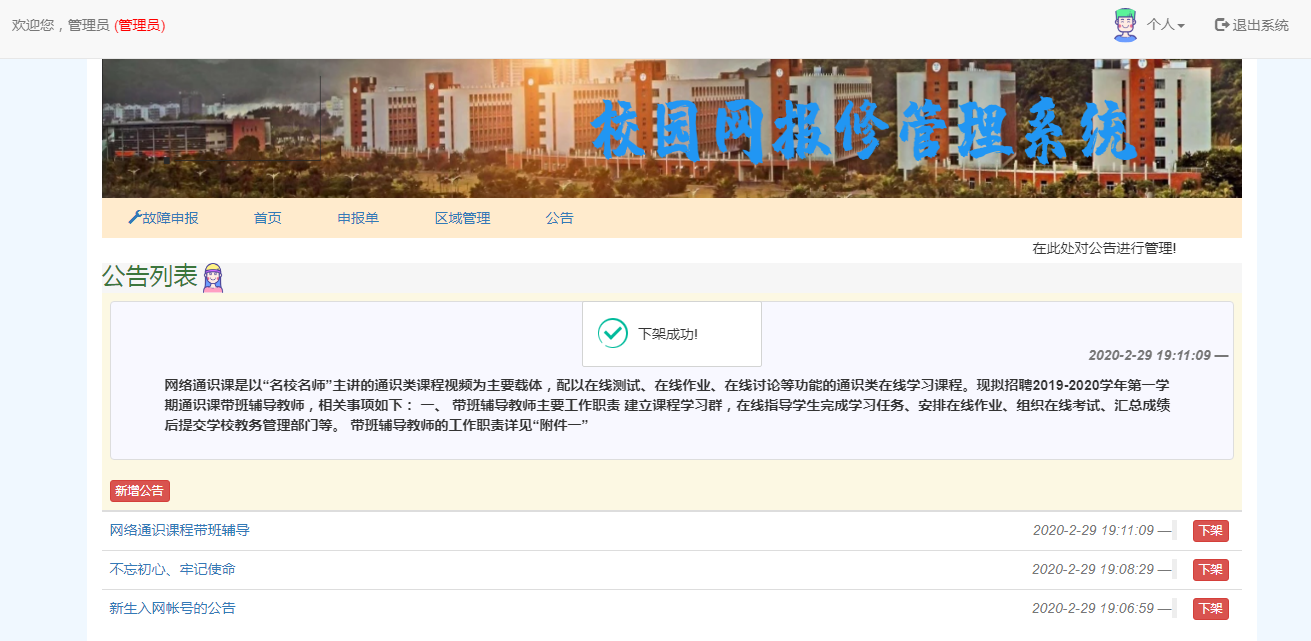Click the user avatar icon in header
1311x641 pixels.
coord(1125,25)
